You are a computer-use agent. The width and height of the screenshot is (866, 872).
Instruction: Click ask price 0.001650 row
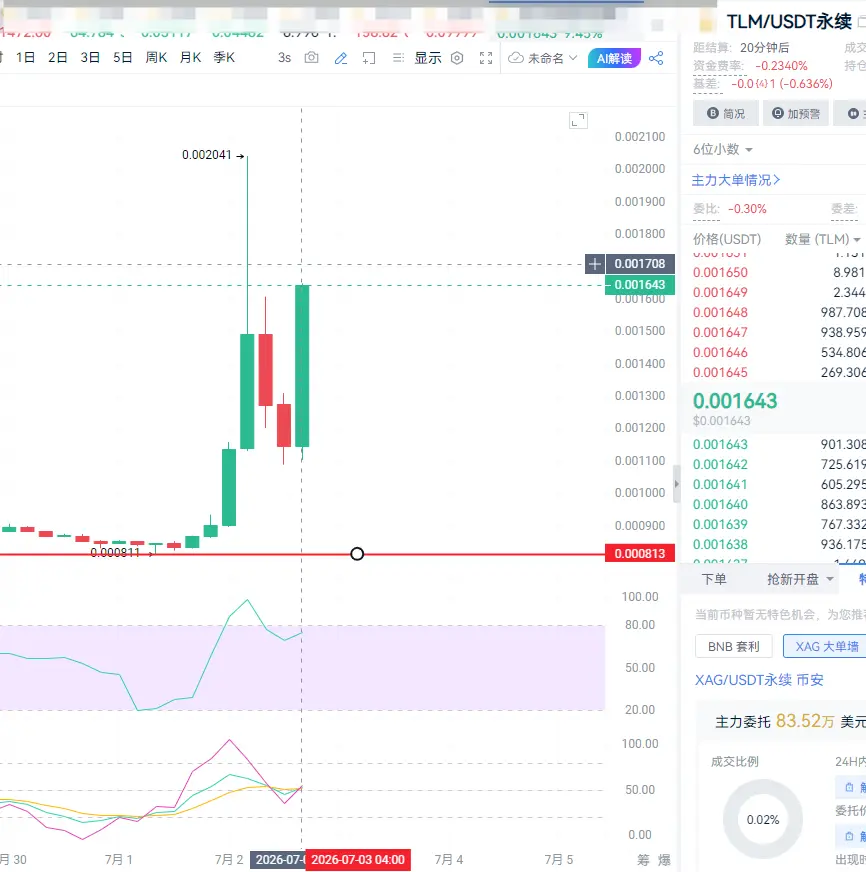click(778, 272)
